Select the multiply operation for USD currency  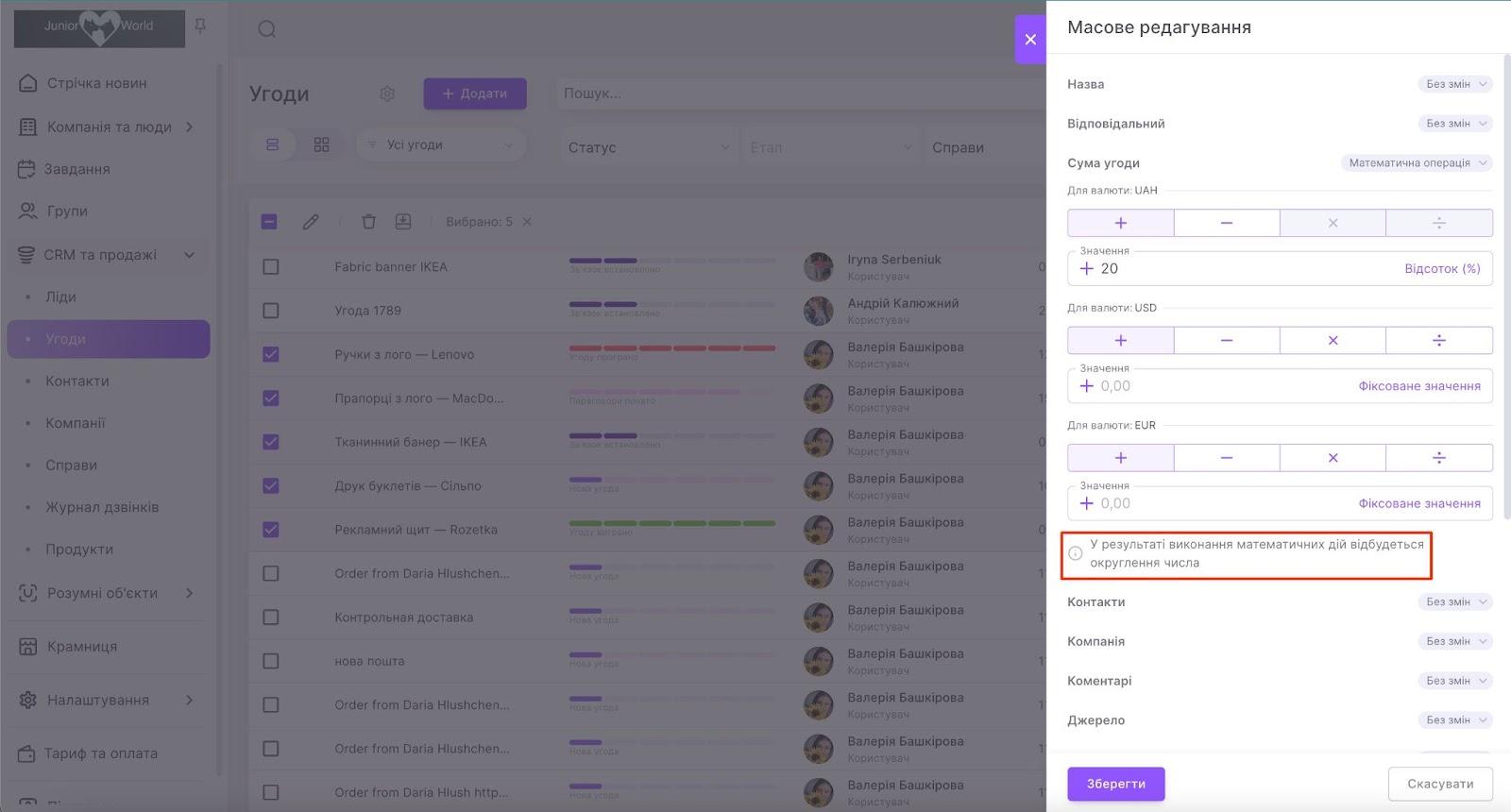(x=1333, y=340)
